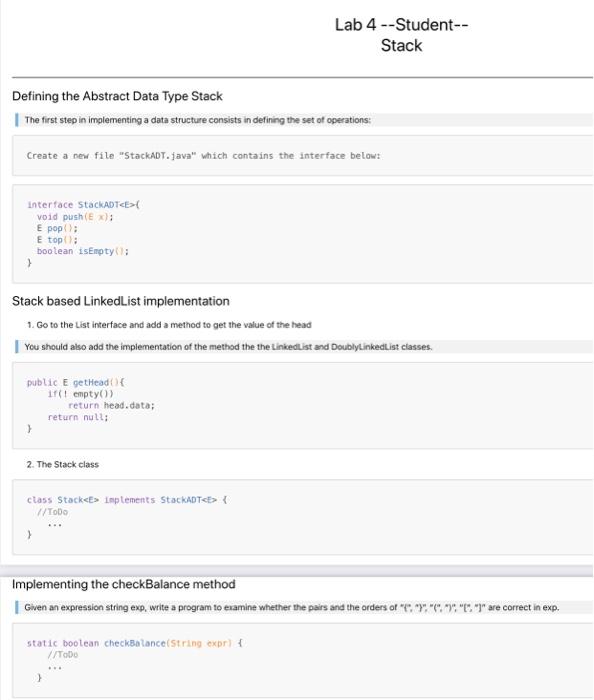Screen dimensions: 594x700
Task: Click the note 'You should also add the implementation'
Action: (x=228, y=347)
